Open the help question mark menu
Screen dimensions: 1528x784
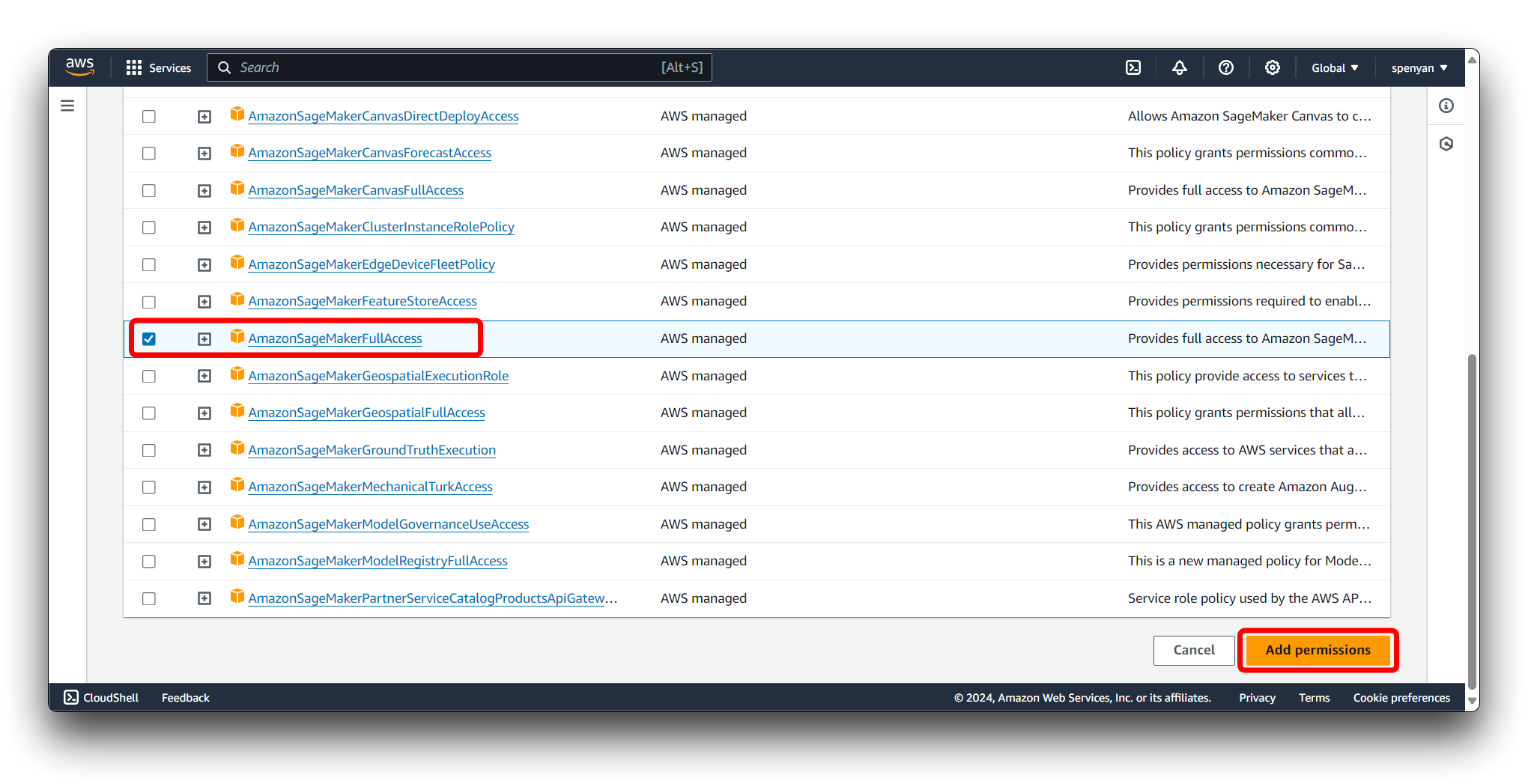click(x=1226, y=67)
